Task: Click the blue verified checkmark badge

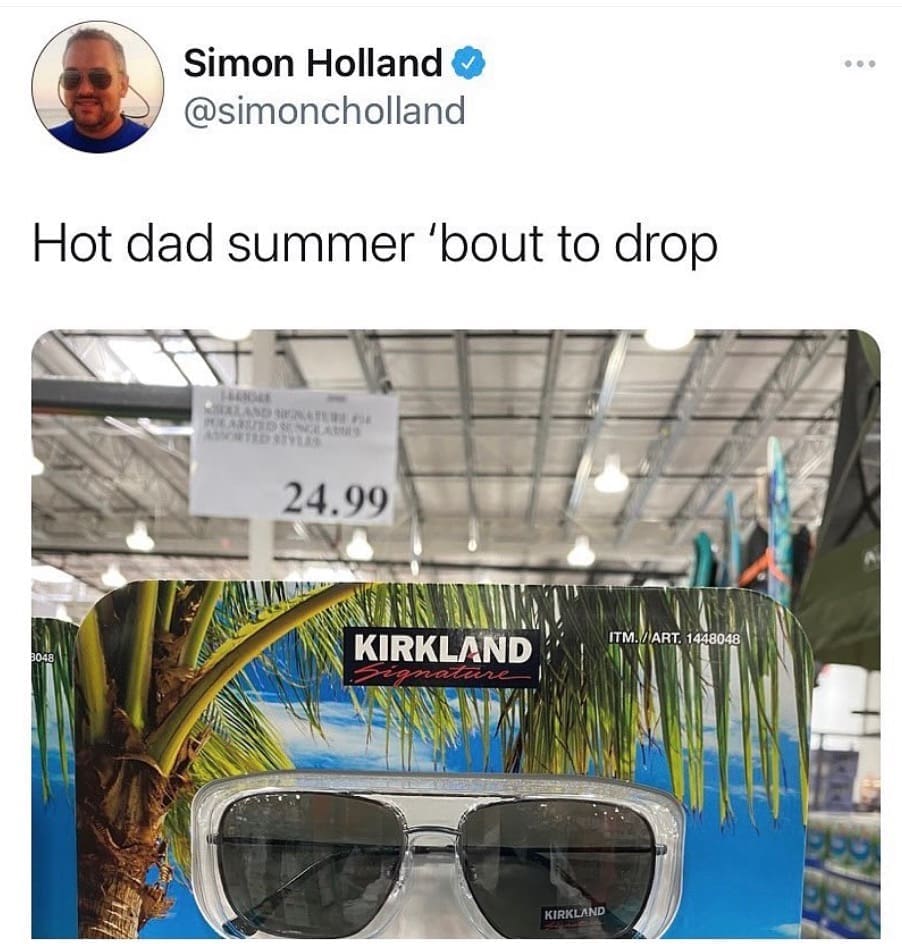Action: pyautogui.click(x=468, y=63)
